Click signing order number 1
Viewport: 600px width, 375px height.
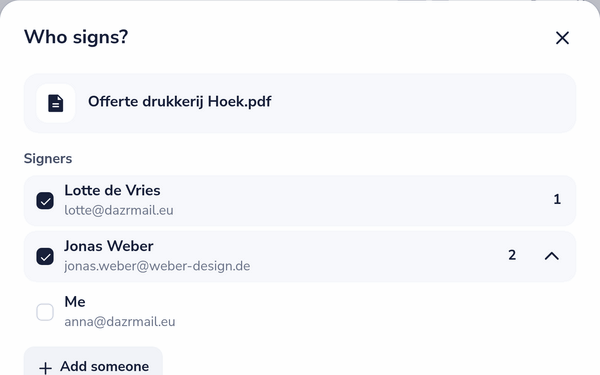(x=557, y=199)
